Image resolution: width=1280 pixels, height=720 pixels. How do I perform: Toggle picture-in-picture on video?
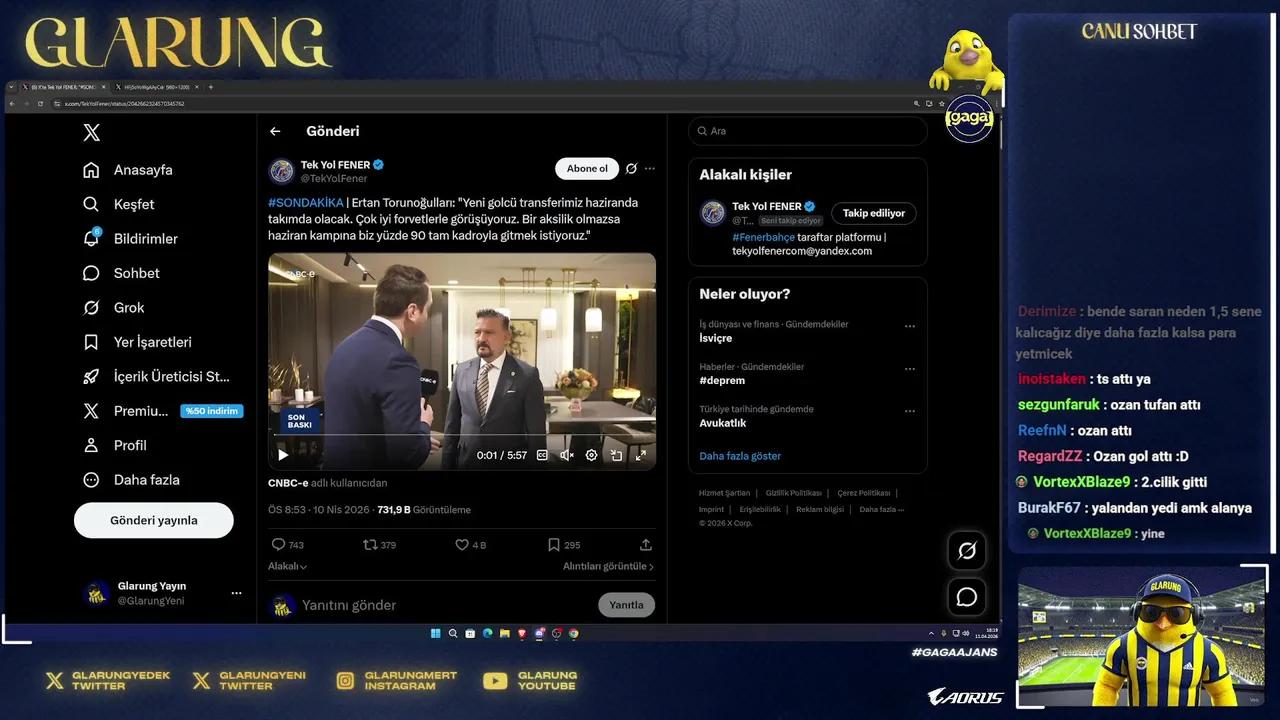pyautogui.click(x=616, y=455)
